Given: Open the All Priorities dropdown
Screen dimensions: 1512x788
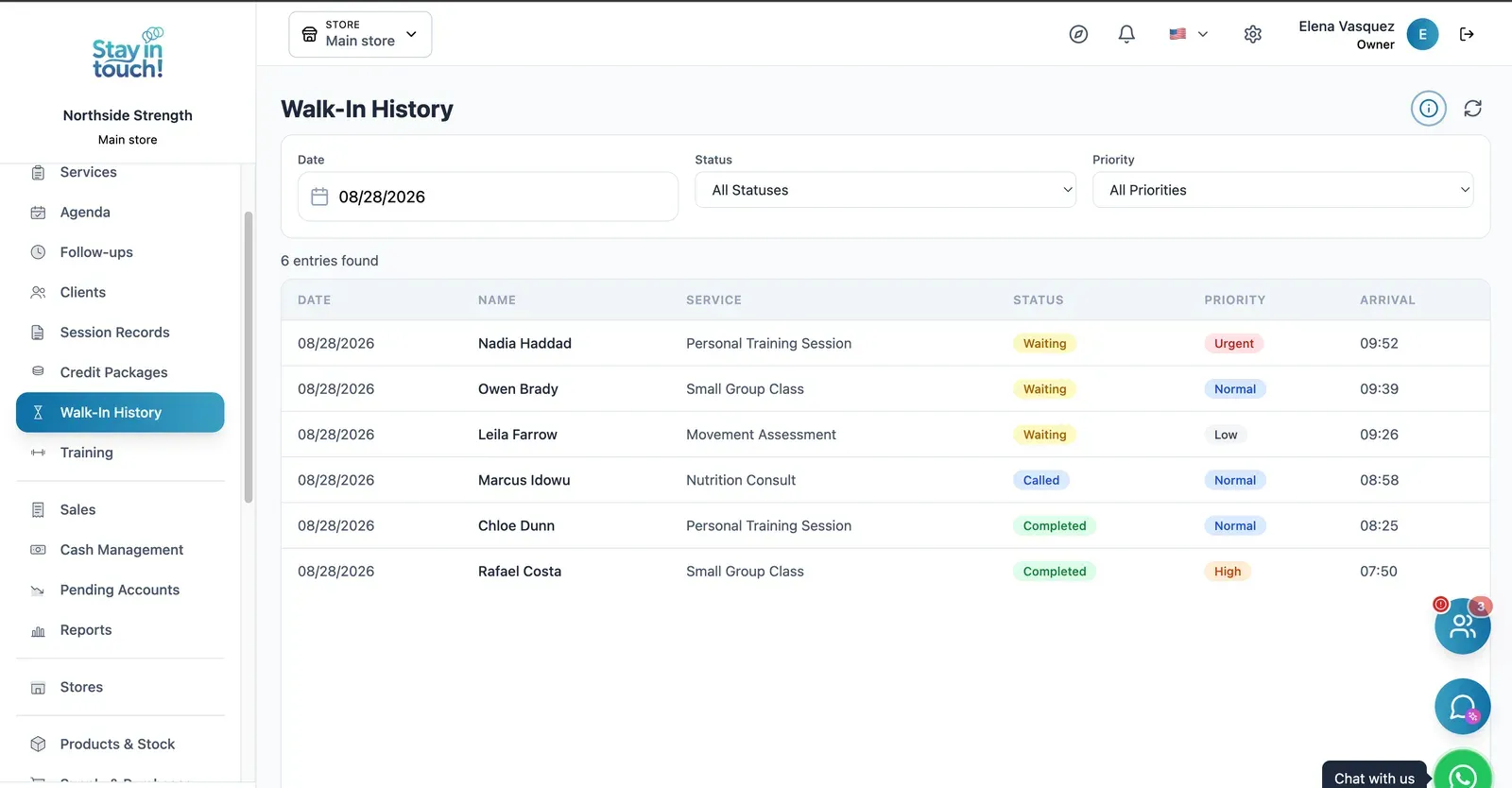Looking at the screenshot, I should [x=1282, y=190].
